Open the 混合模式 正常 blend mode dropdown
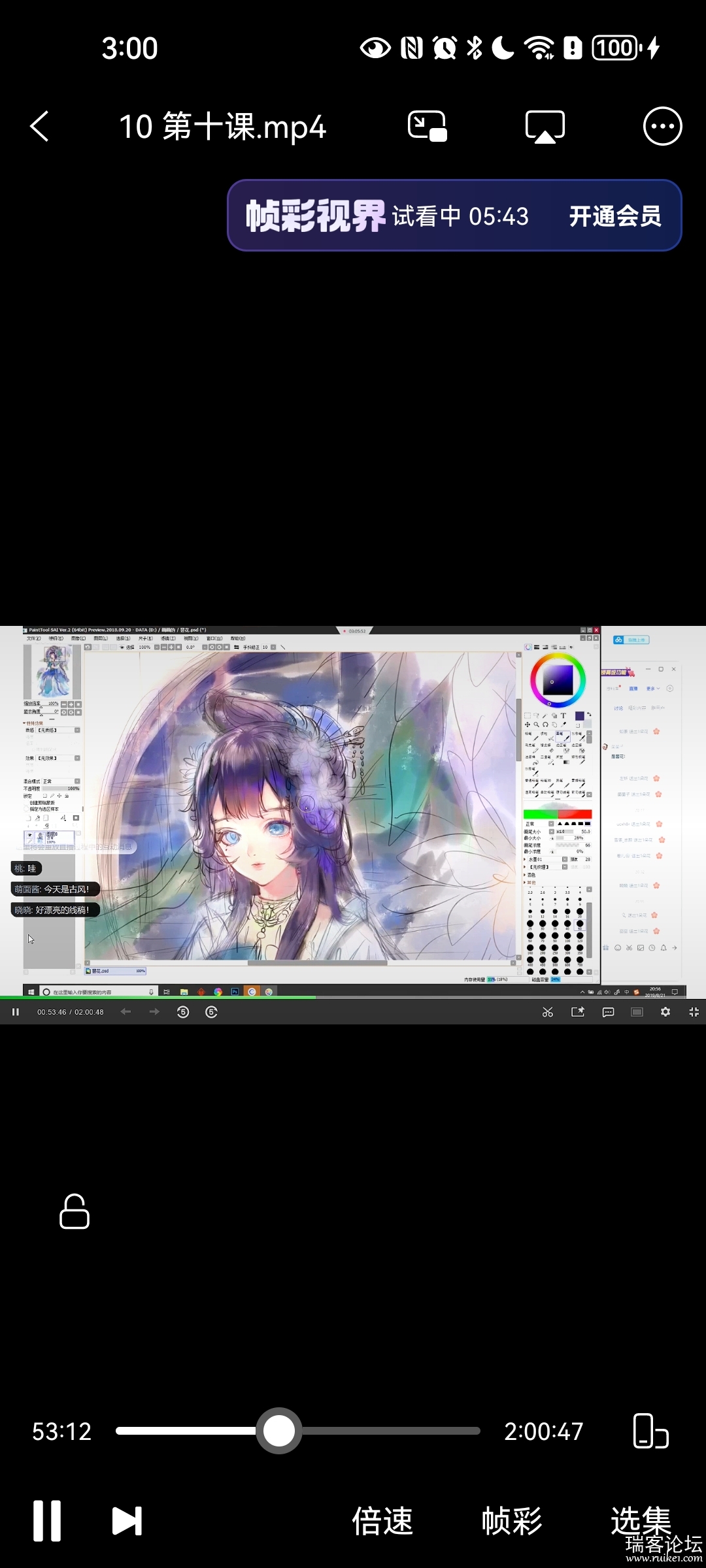This screenshot has width=706, height=1568. click(61, 781)
